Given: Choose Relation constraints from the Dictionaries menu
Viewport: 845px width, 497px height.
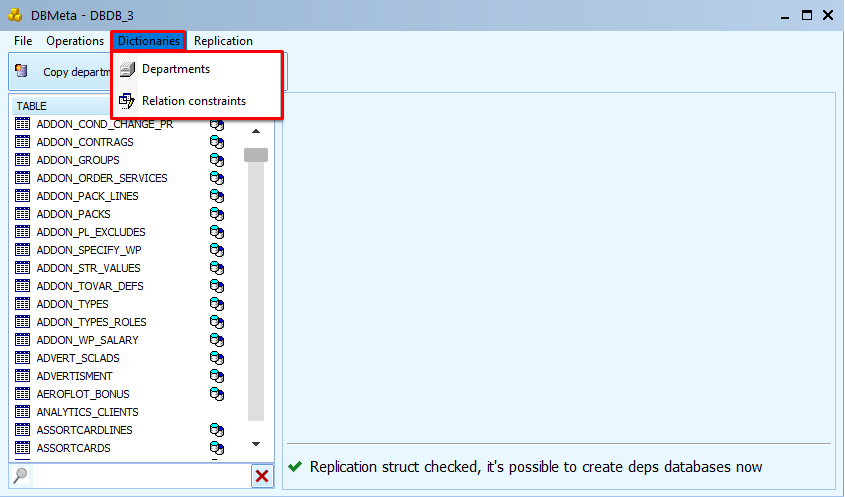Looking at the screenshot, I should [194, 101].
